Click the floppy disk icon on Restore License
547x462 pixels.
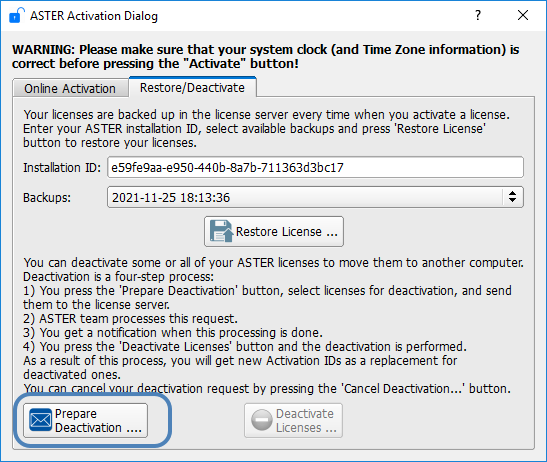click(221, 231)
